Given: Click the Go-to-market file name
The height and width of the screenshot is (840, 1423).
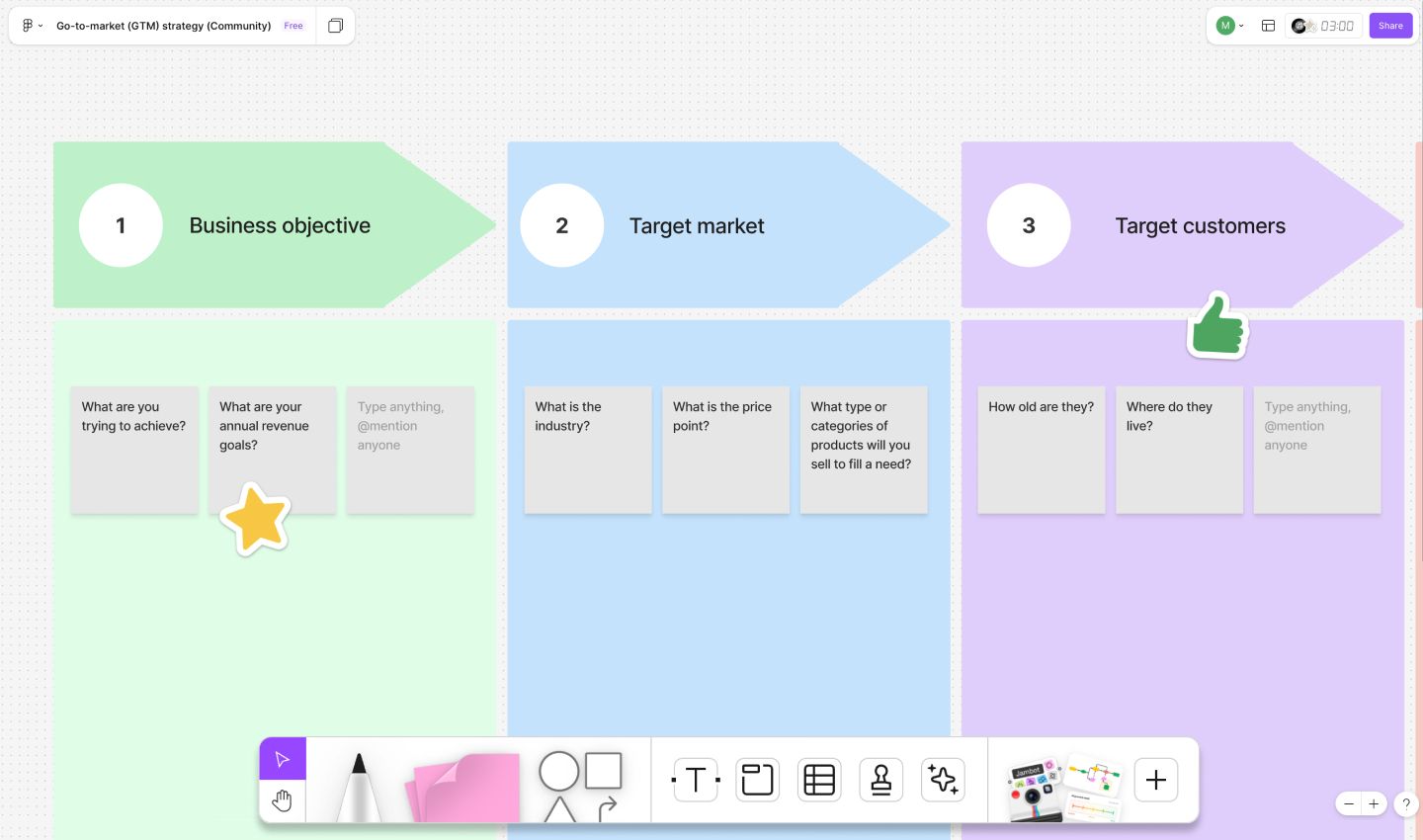Looking at the screenshot, I should coord(163,26).
